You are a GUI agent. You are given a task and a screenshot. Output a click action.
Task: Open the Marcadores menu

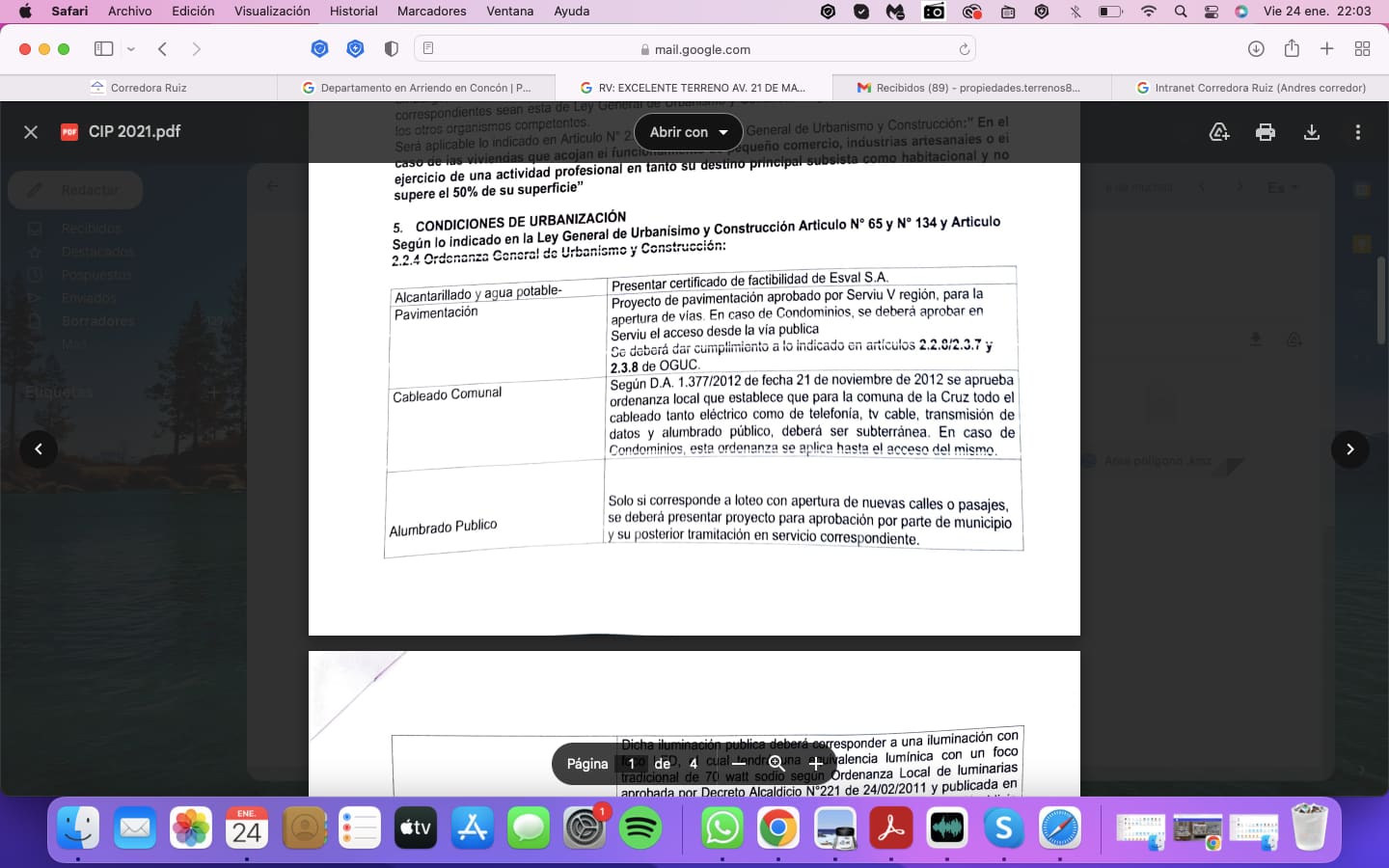tap(431, 12)
